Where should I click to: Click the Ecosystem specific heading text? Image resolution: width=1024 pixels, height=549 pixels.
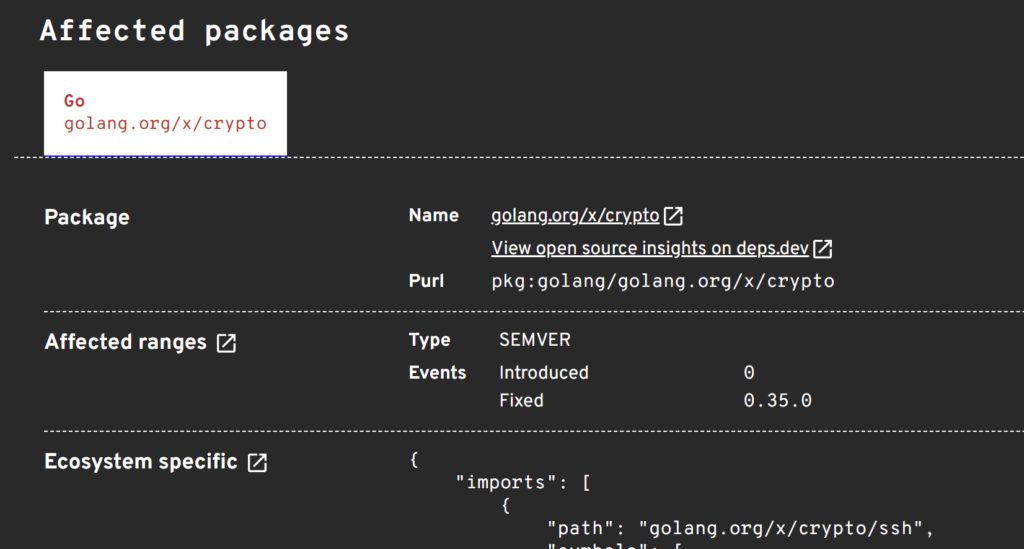click(x=140, y=462)
